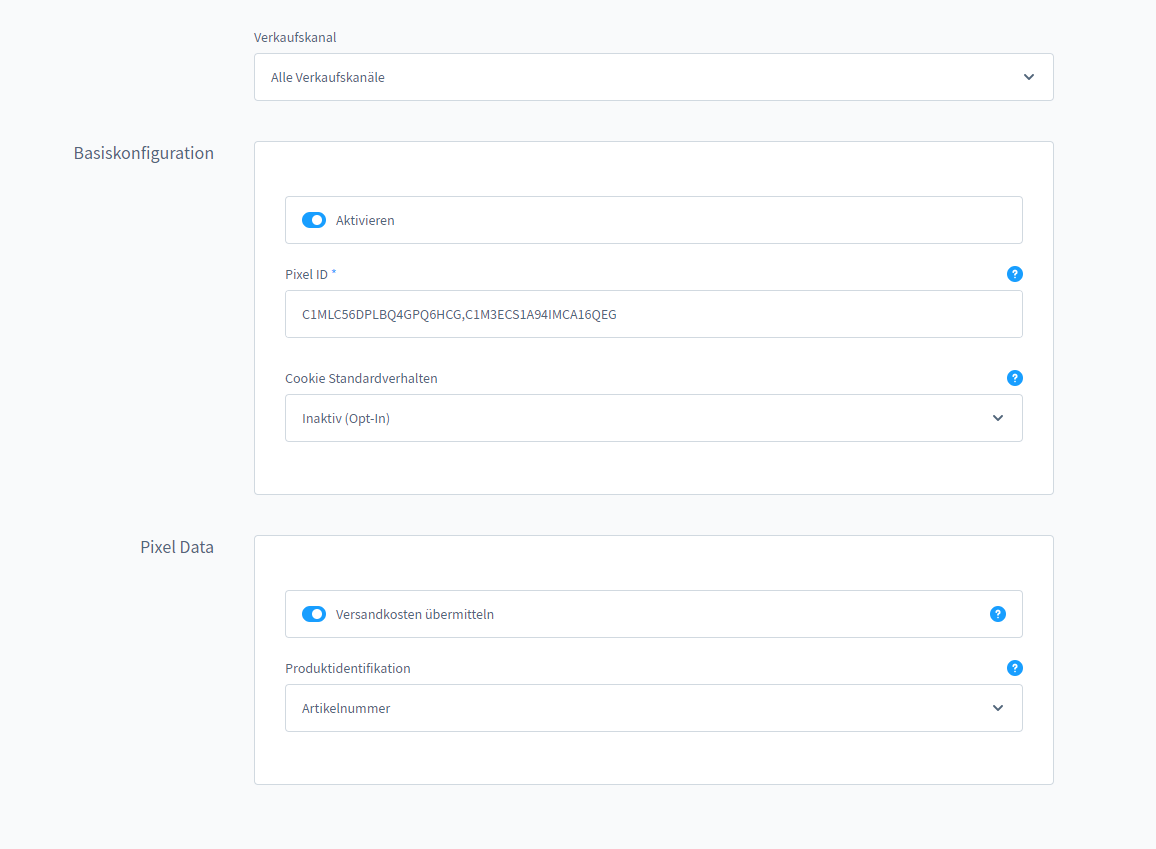Click the Pixel Data section heading
The height and width of the screenshot is (849, 1156).
click(x=176, y=547)
